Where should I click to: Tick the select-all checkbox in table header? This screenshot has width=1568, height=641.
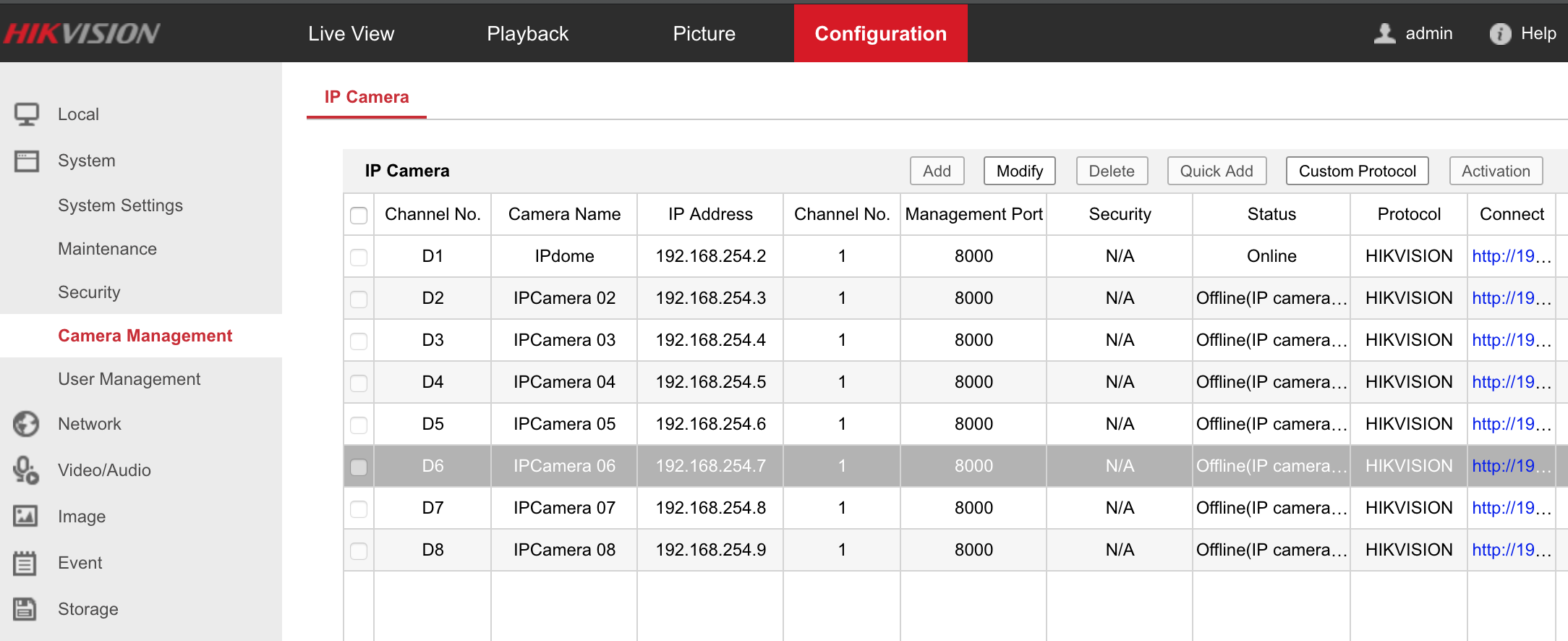[x=359, y=215]
